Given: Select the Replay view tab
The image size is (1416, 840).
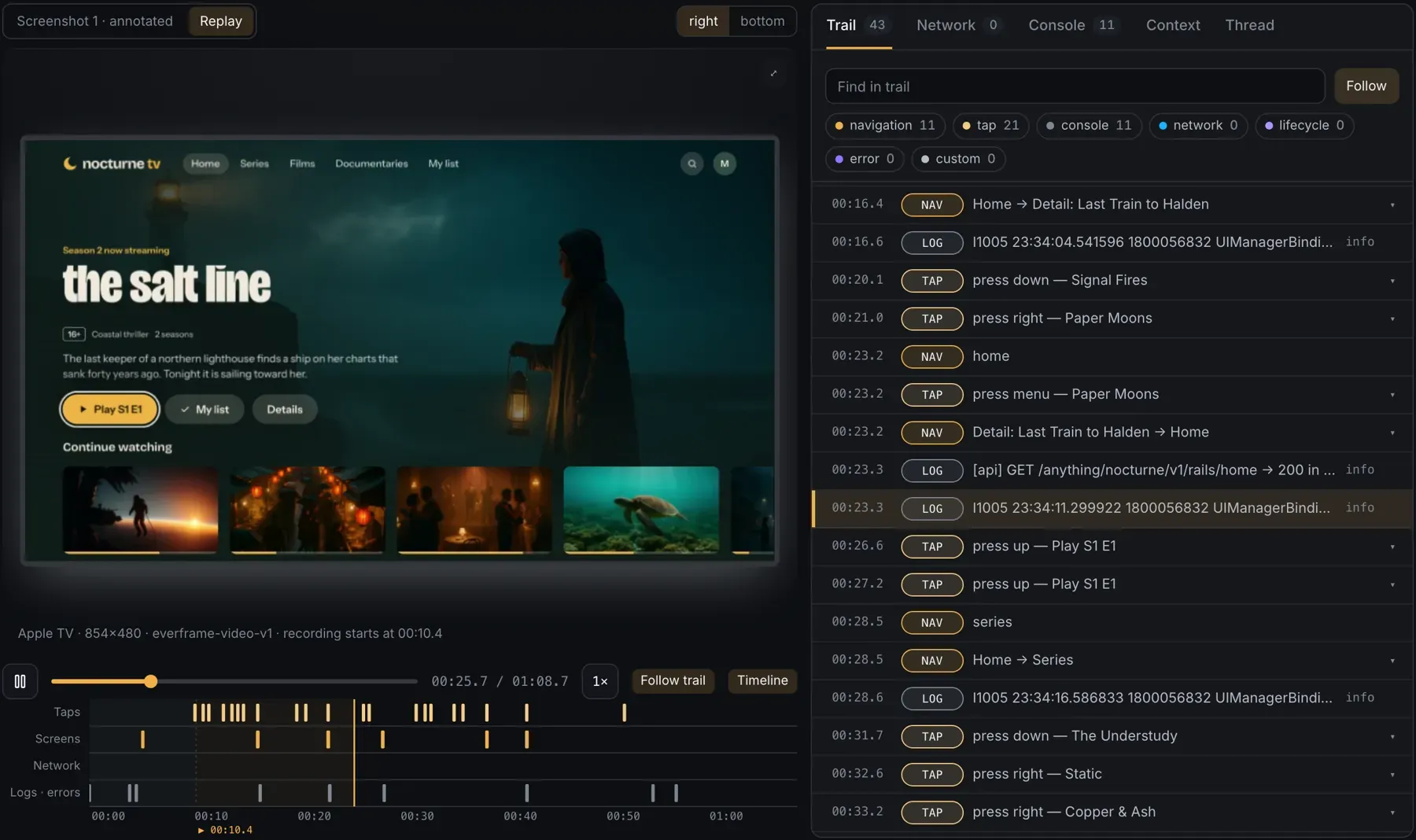Looking at the screenshot, I should (x=220, y=21).
